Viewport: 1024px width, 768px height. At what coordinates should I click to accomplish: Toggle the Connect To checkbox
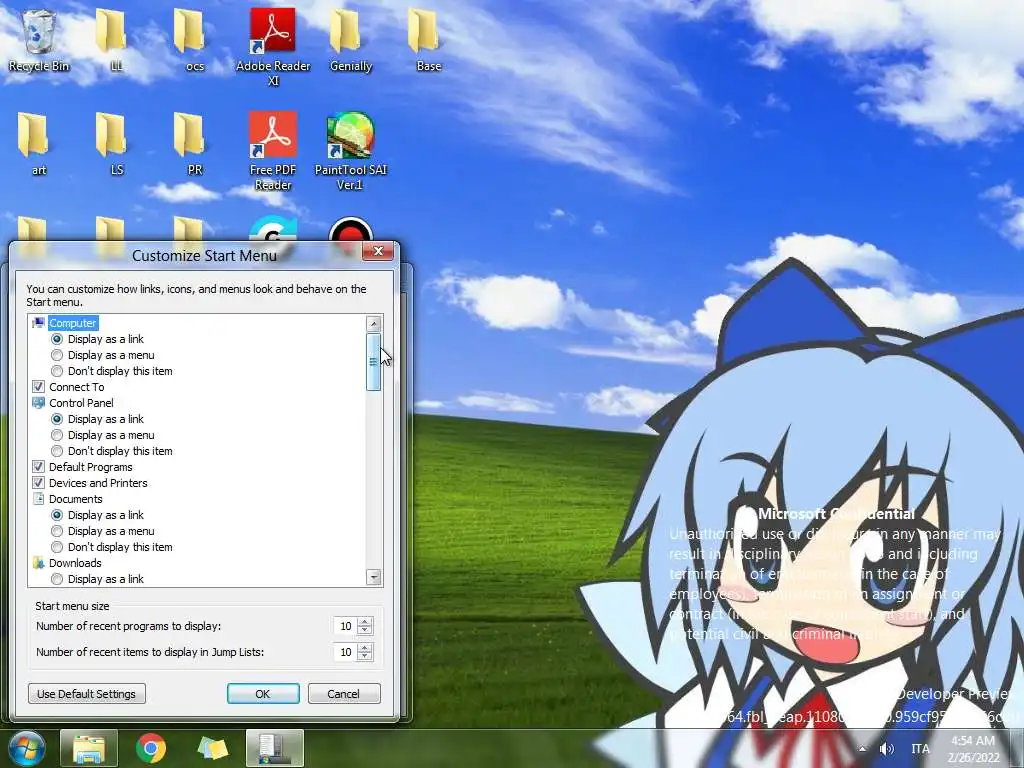[x=39, y=387]
